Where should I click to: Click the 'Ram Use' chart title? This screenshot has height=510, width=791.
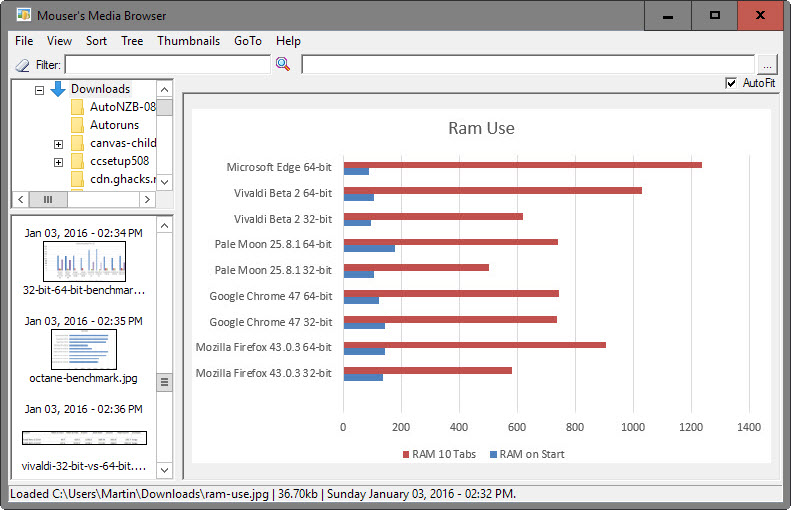481,128
